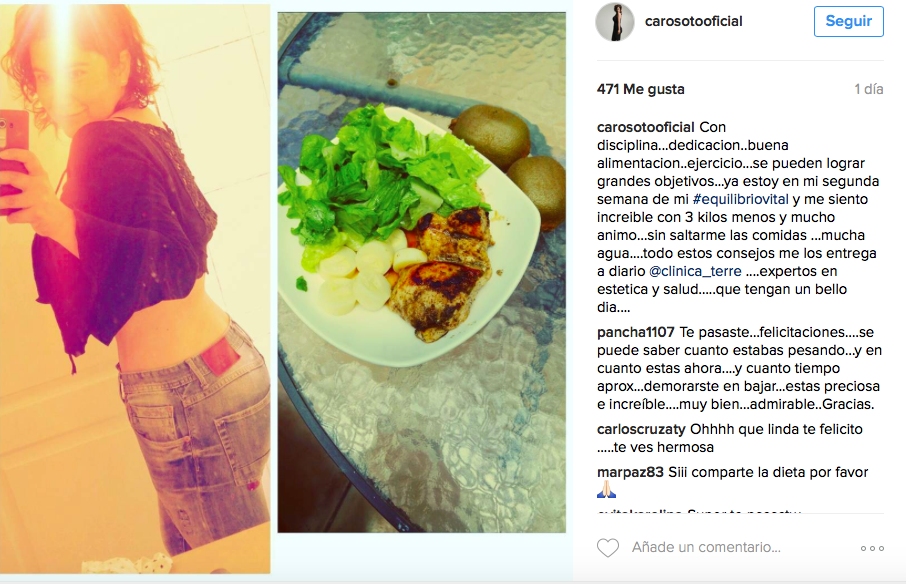This screenshot has height=584, width=906.
Task: Open carosotooficial profile avatar
Action: (x=615, y=21)
